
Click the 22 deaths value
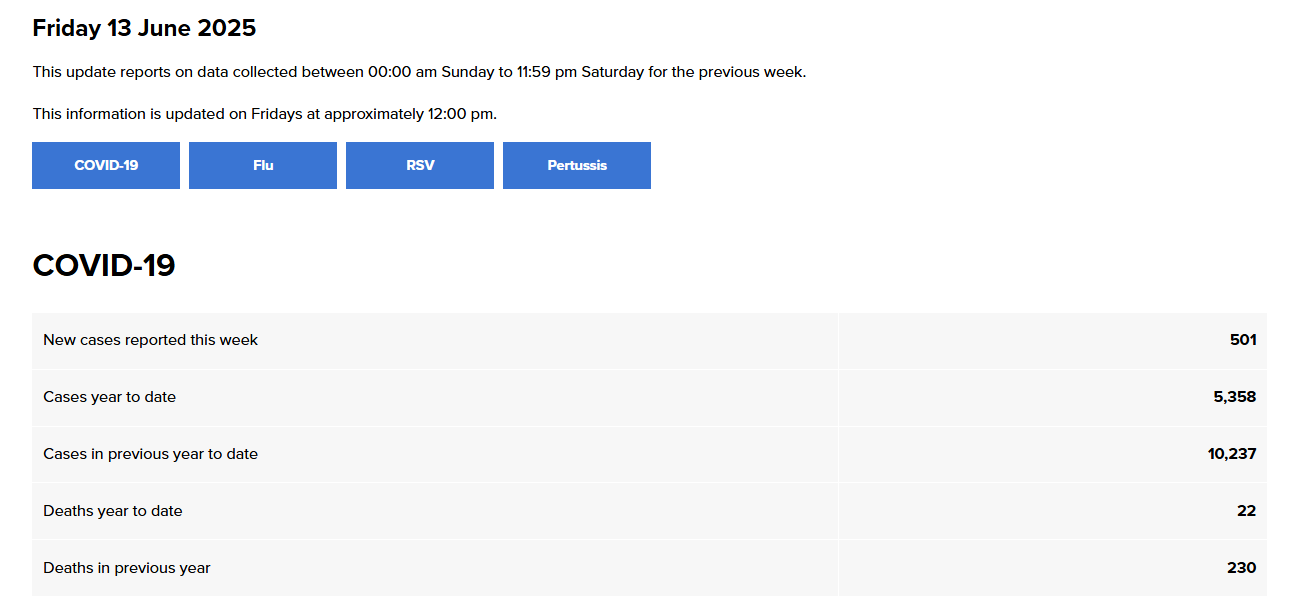1246,511
